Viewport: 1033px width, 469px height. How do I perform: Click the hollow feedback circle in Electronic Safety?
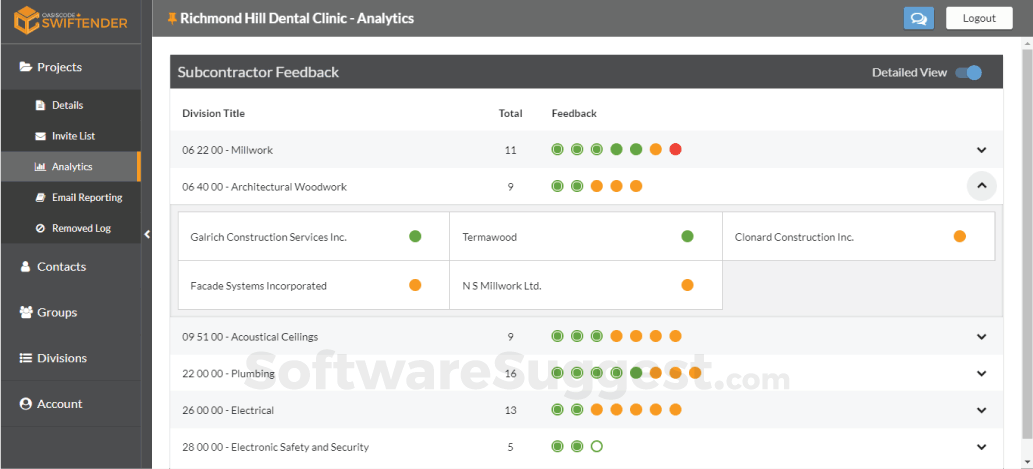[x=597, y=447]
